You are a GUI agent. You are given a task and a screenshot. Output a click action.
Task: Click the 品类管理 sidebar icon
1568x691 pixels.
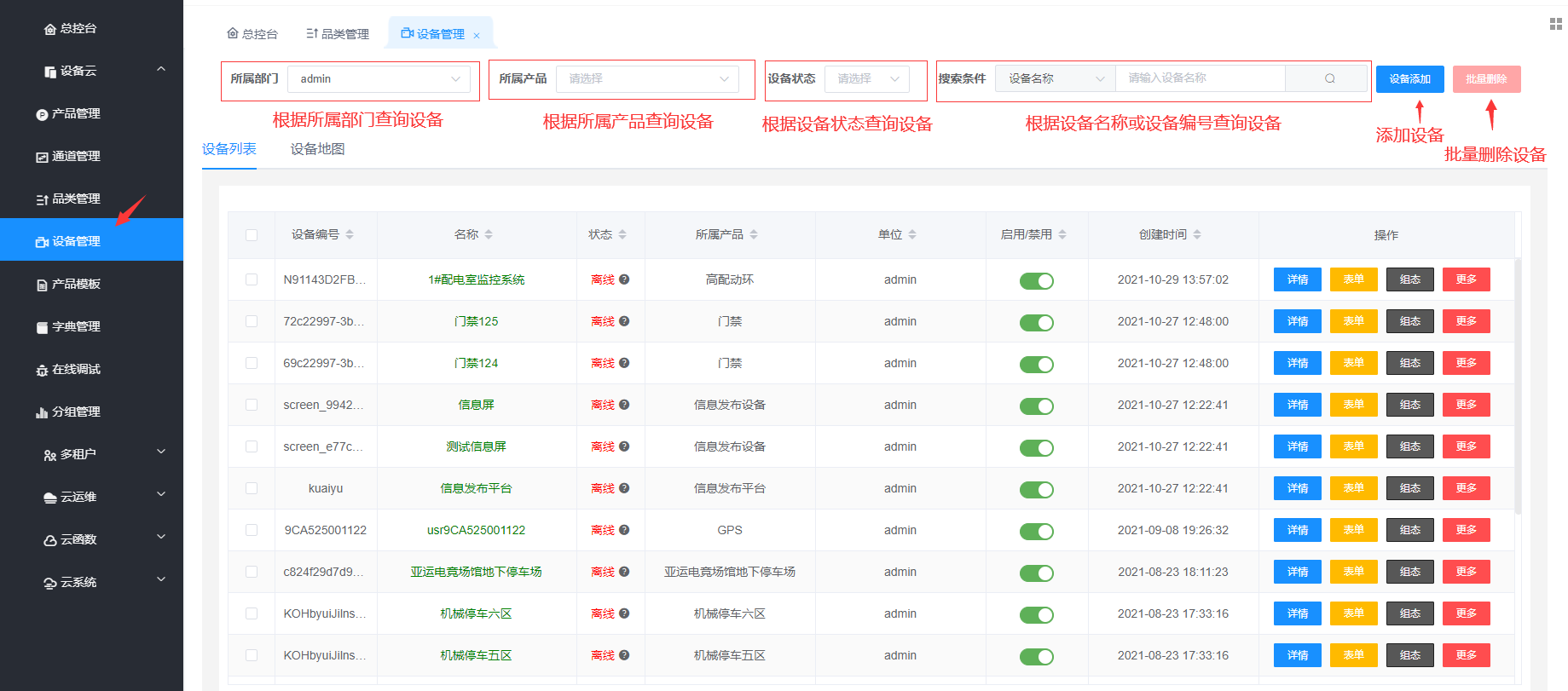coord(42,199)
